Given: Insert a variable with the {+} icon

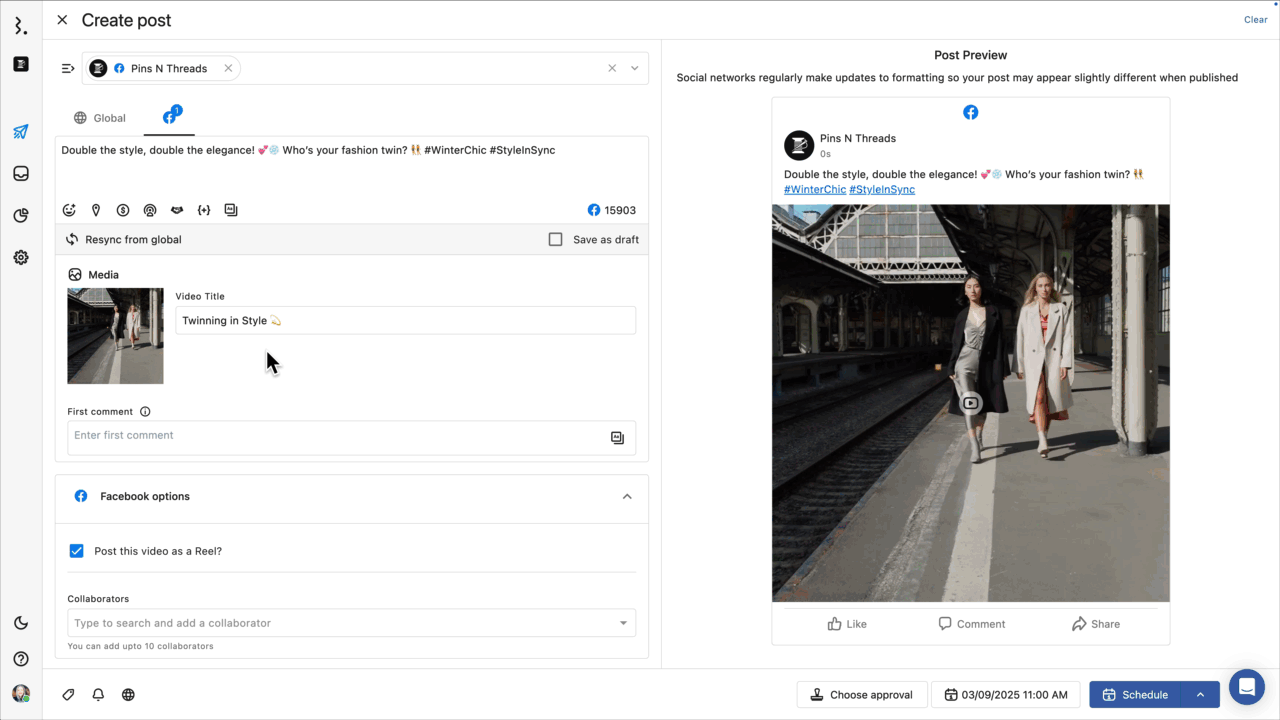Looking at the screenshot, I should coord(204,210).
